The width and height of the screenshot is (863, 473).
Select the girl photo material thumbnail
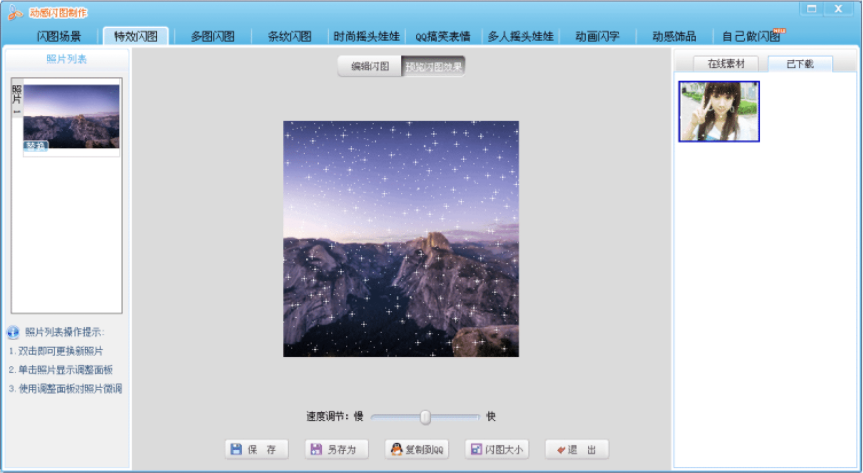click(719, 111)
